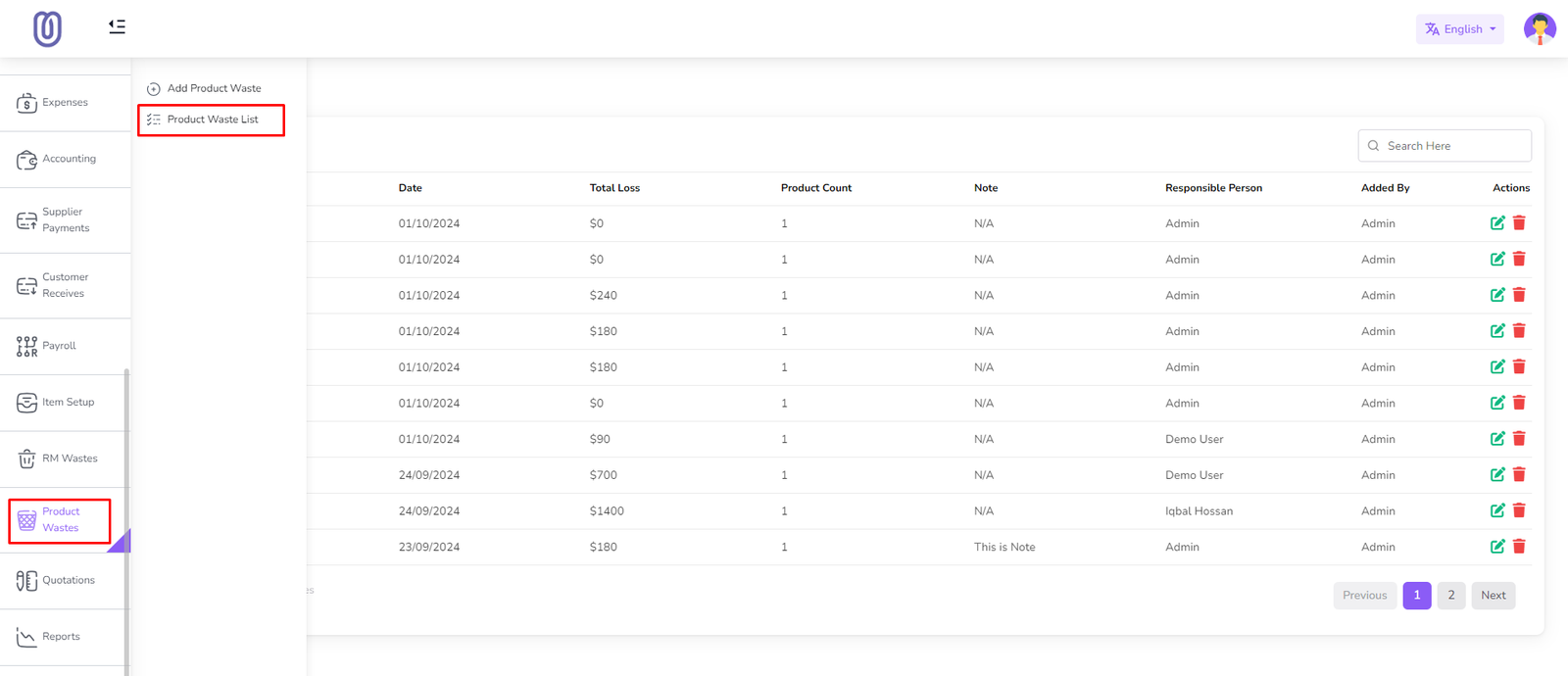Open the RM Wastes sidebar section
The width and height of the screenshot is (1568, 676).
tap(69, 459)
